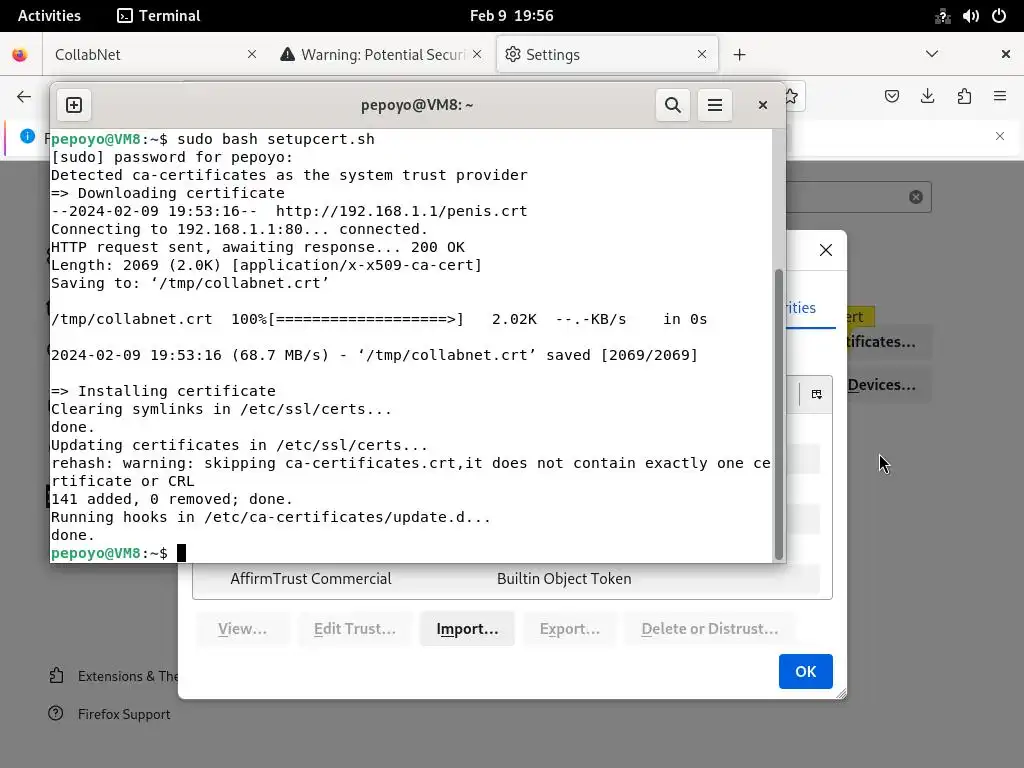
Task: Close the Certificate Manager dialog
Action: pos(825,250)
